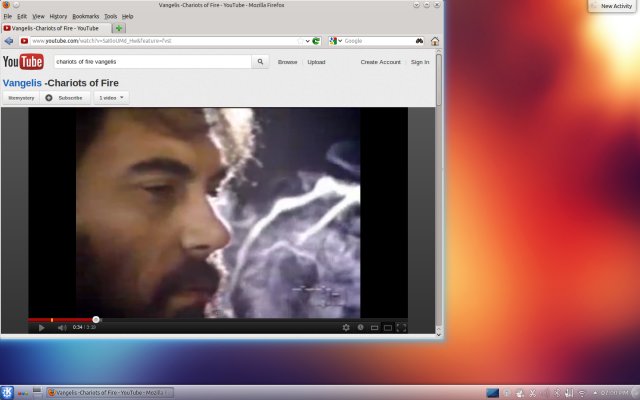640x400 pixels.
Task: Click the Bluetooth tray icon
Action: point(557,393)
